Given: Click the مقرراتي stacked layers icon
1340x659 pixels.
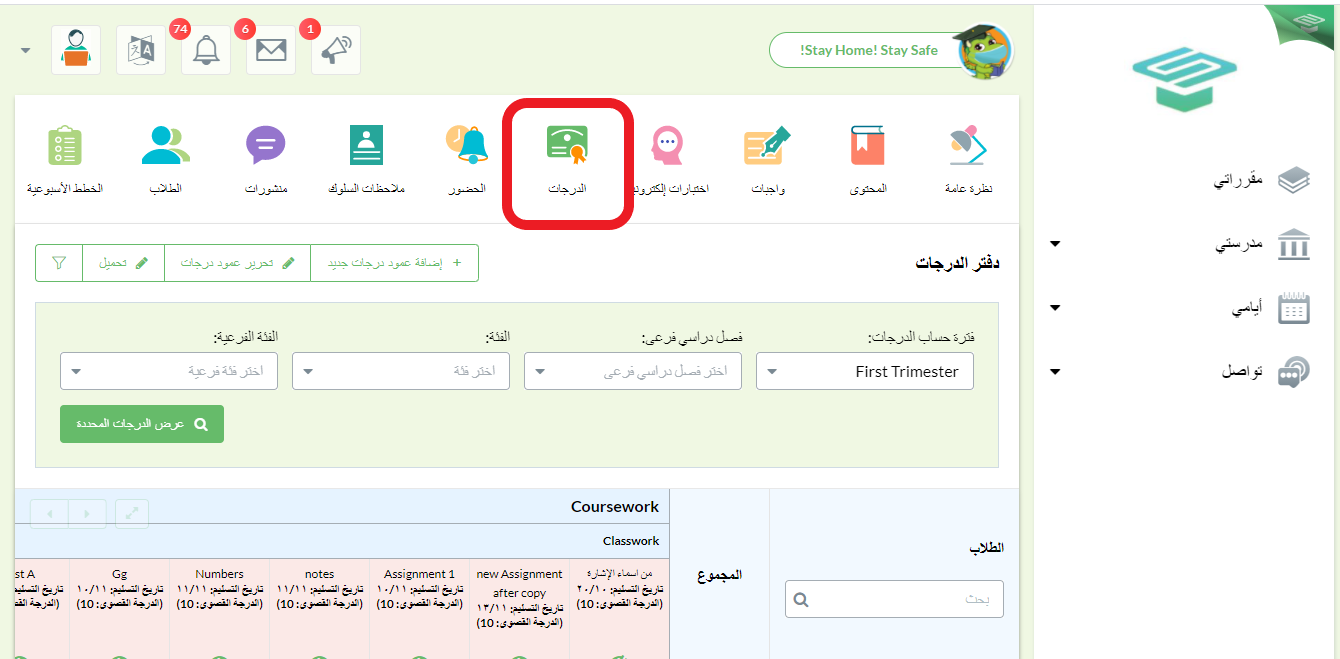Looking at the screenshot, I should pyautogui.click(x=1294, y=180).
